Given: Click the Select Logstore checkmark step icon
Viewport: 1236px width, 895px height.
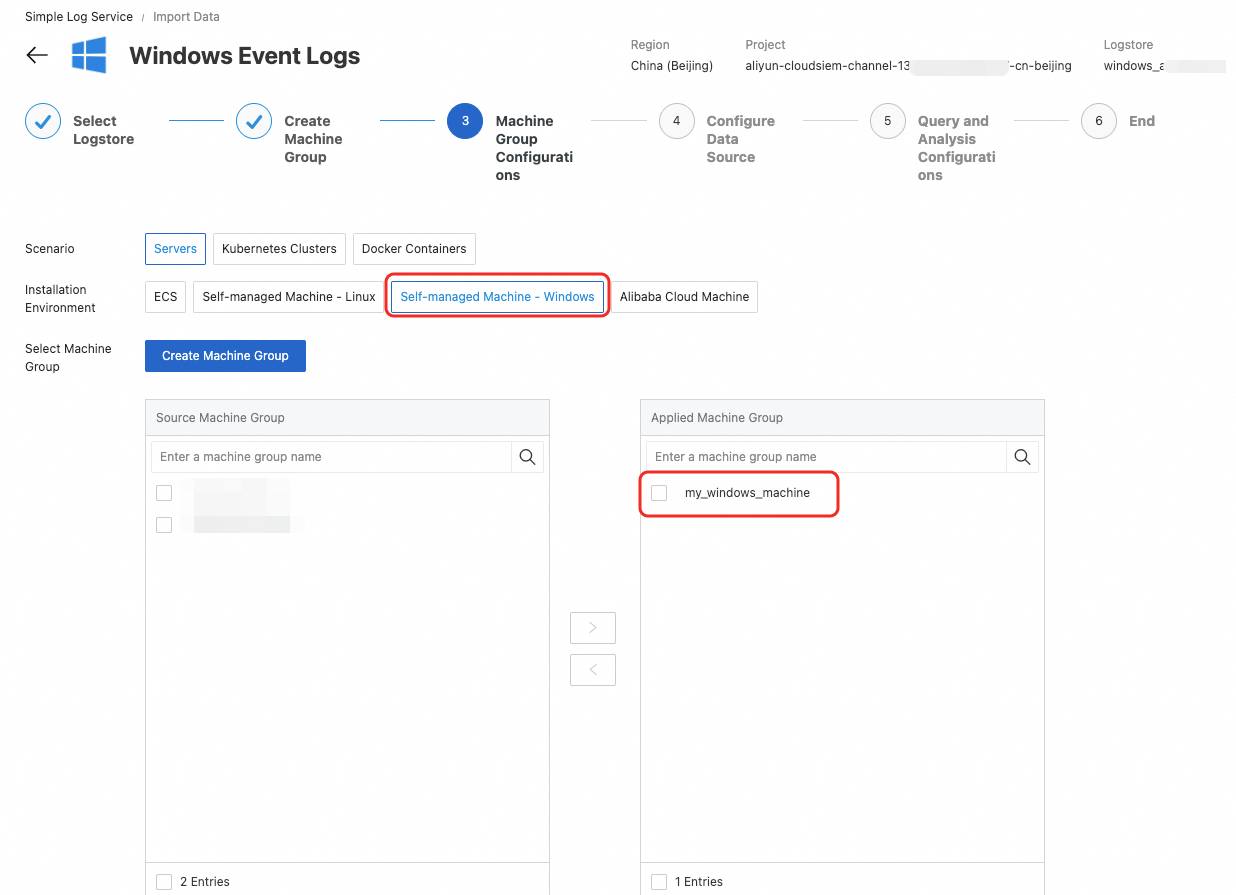Looking at the screenshot, I should coord(43,121).
